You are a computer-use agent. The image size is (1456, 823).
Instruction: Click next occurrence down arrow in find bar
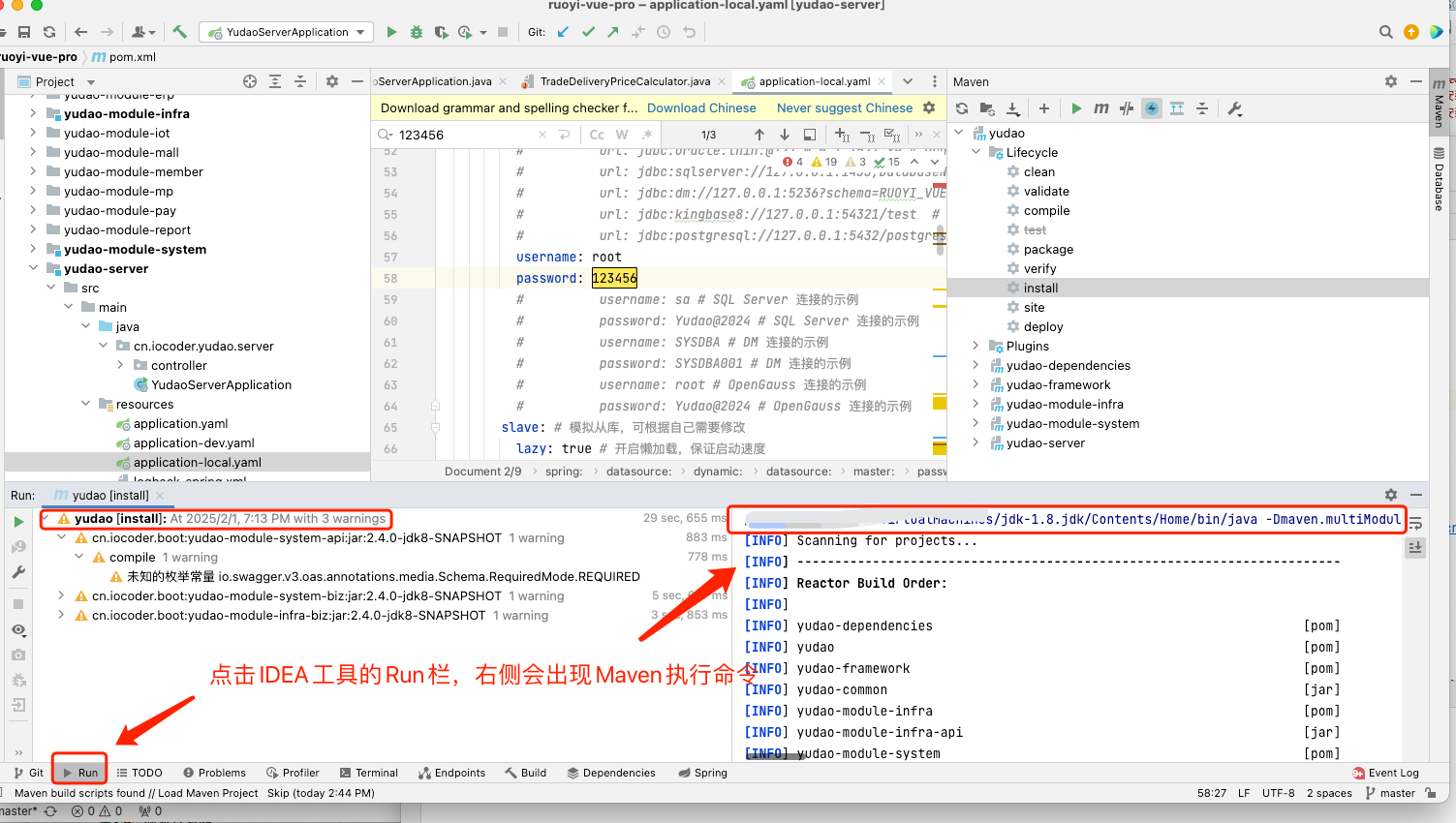784,135
